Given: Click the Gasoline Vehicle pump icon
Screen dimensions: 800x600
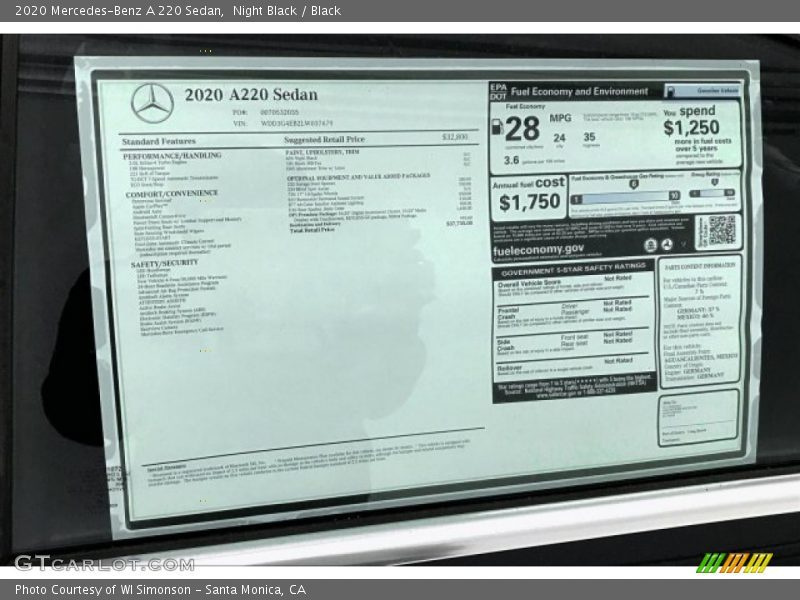Looking at the screenshot, I should point(671,91).
